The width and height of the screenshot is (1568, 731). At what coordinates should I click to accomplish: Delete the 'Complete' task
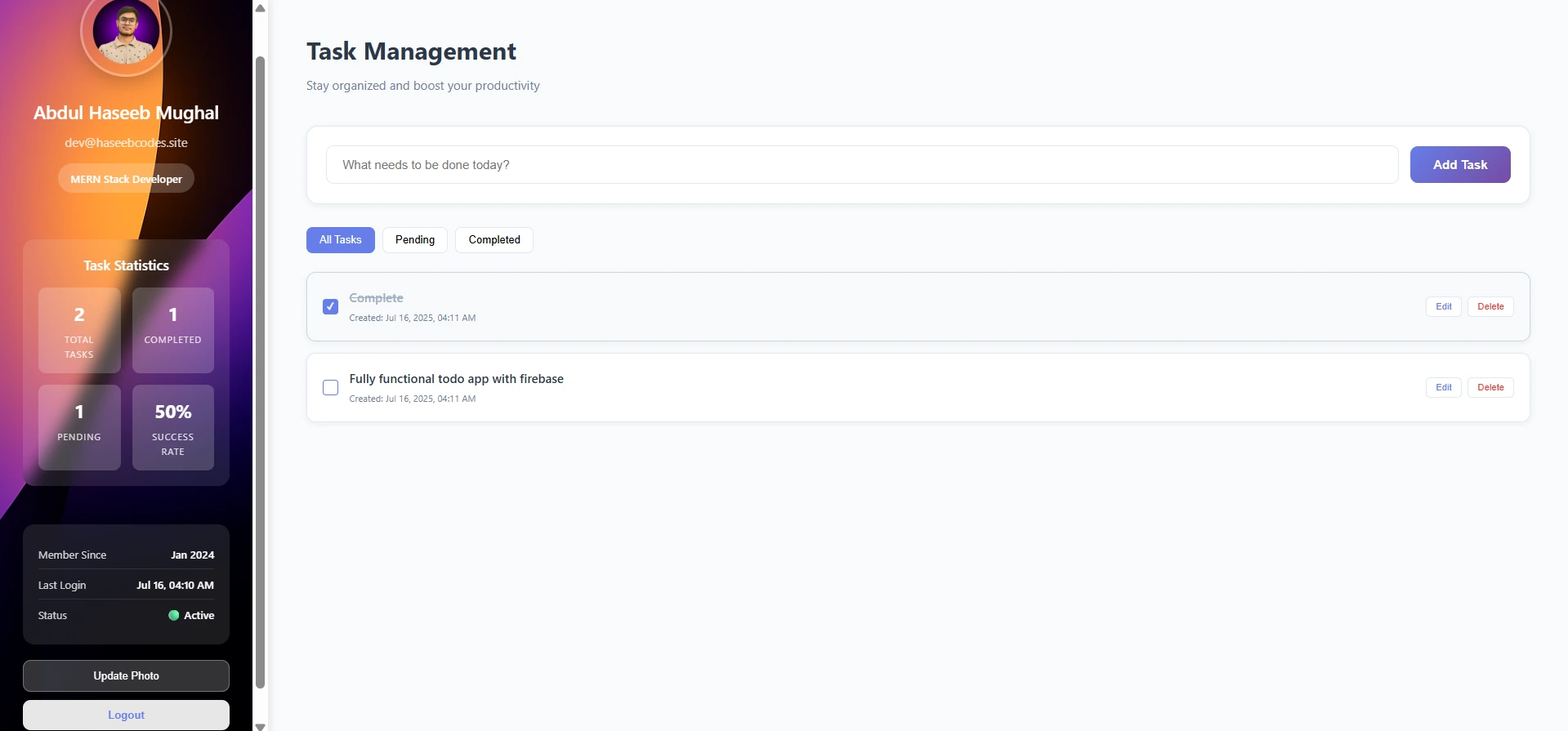[x=1490, y=306]
